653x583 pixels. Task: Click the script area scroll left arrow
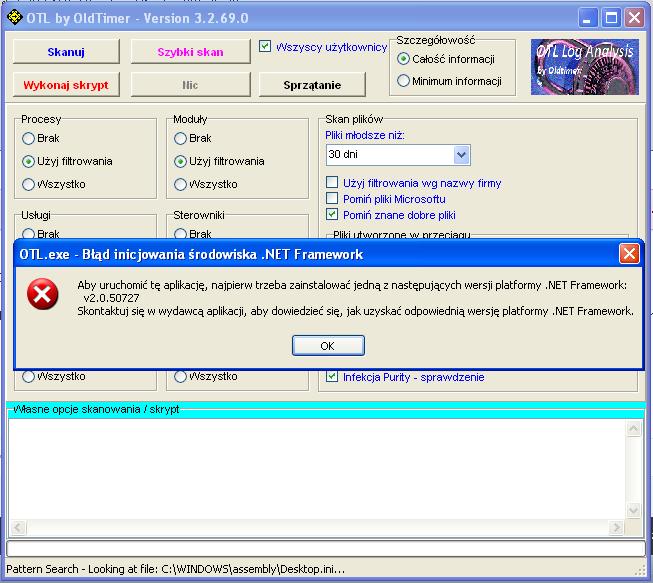pos(18,527)
